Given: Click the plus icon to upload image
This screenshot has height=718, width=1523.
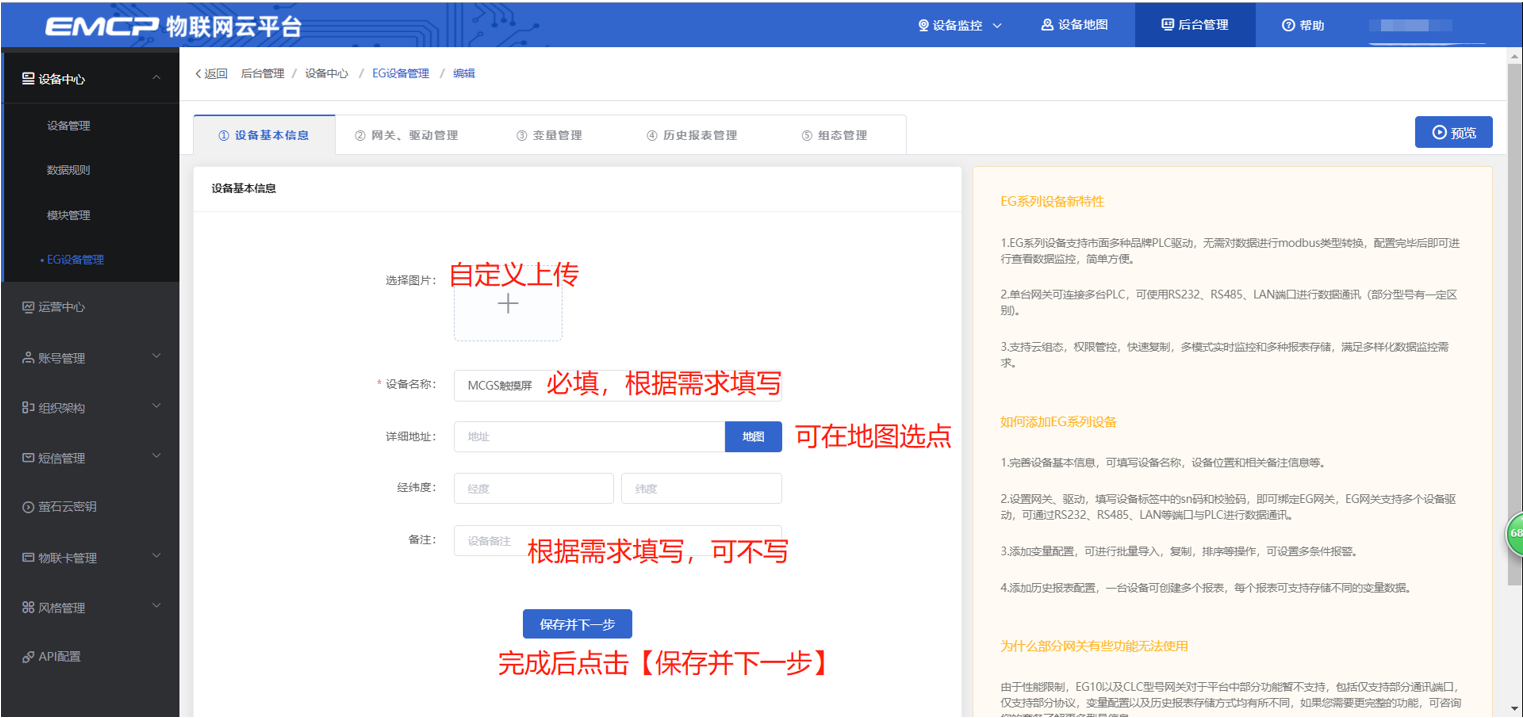Looking at the screenshot, I should click(x=508, y=303).
